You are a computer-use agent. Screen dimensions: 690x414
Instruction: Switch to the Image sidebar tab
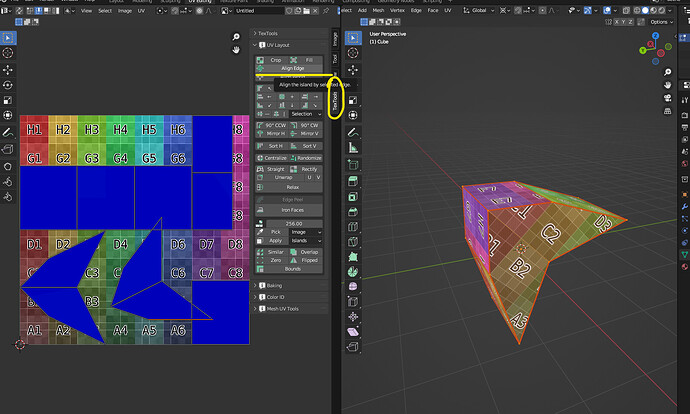(x=335, y=39)
